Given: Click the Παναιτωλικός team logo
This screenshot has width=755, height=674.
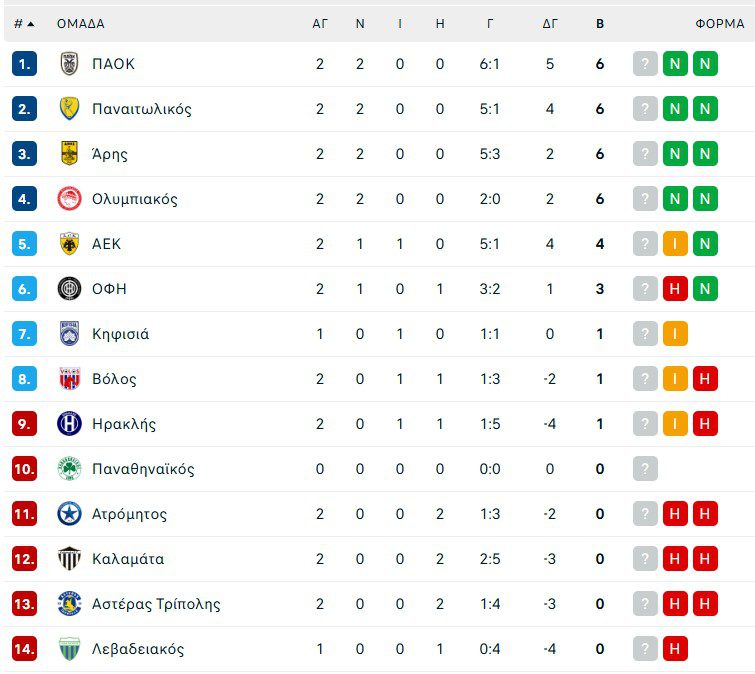Looking at the screenshot, I should click(x=69, y=109).
